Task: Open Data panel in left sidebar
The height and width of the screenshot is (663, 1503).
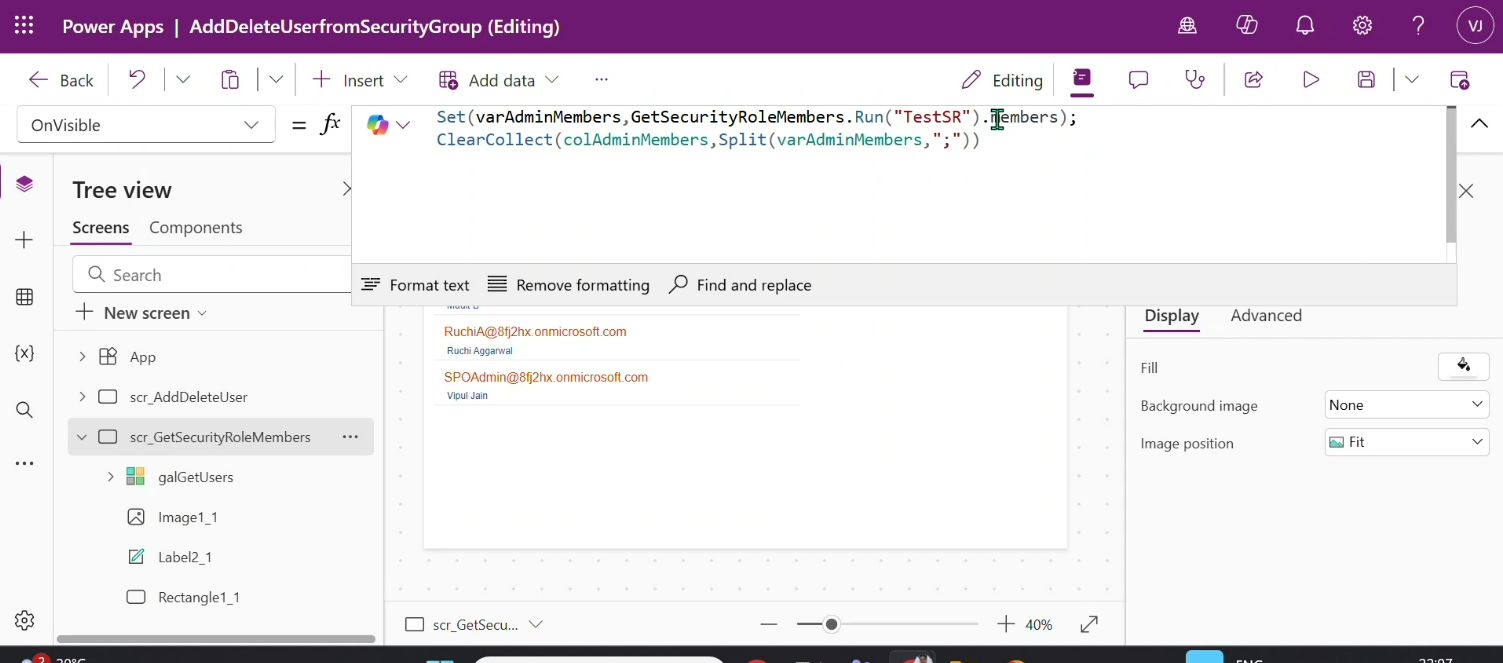Action: (25, 297)
